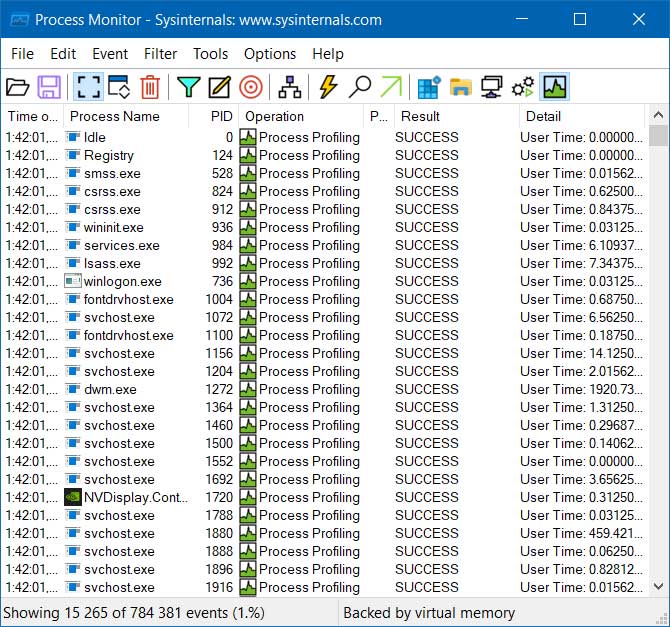
Task: Select fontdrvhost.exe with PID 1004
Action: coord(325,299)
